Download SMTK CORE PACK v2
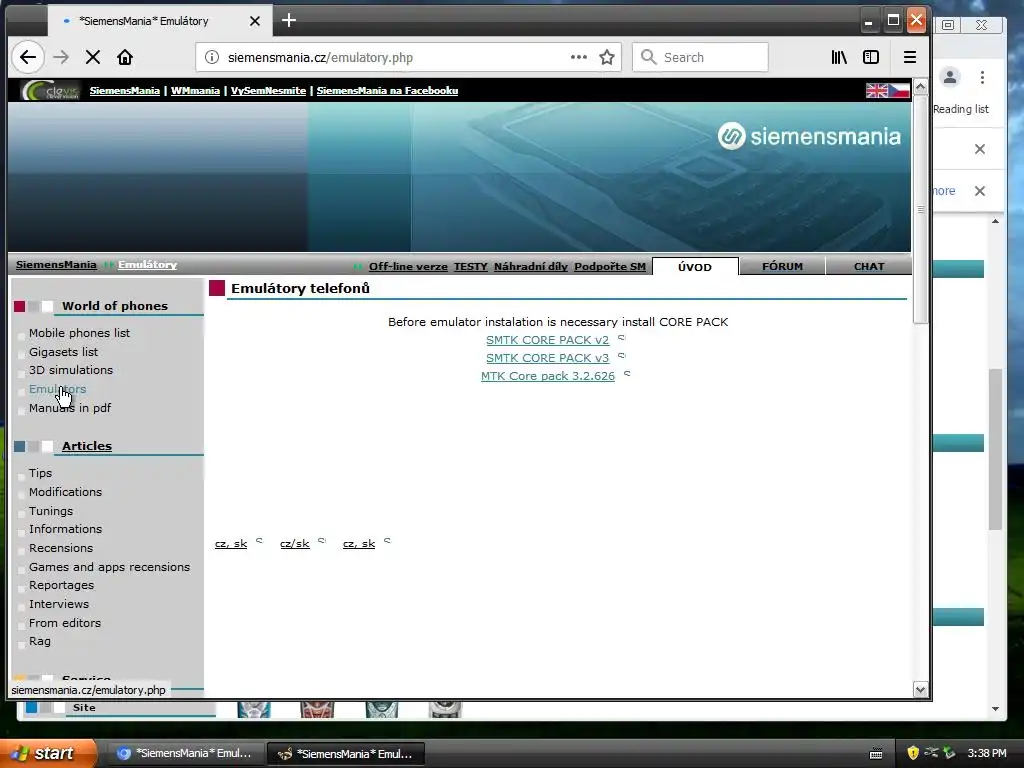 [x=547, y=340]
